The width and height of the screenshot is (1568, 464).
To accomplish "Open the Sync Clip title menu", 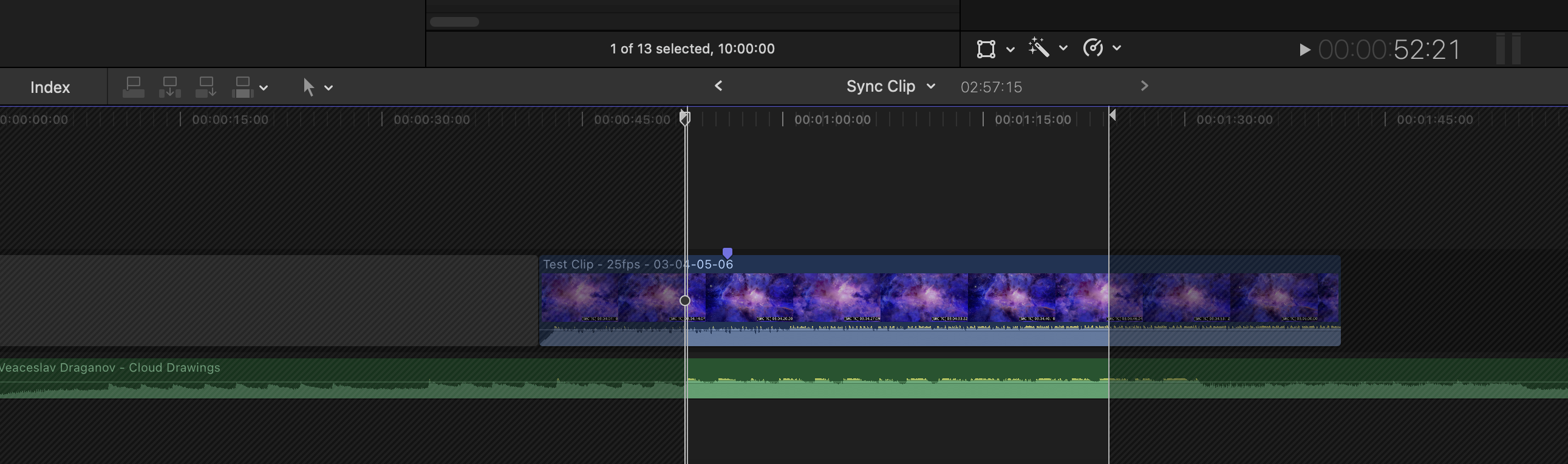I will click(x=890, y=86).
